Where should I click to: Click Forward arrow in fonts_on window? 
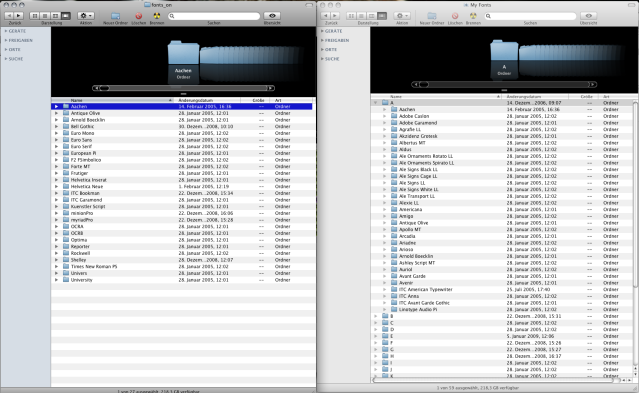[x=19, y=15]
